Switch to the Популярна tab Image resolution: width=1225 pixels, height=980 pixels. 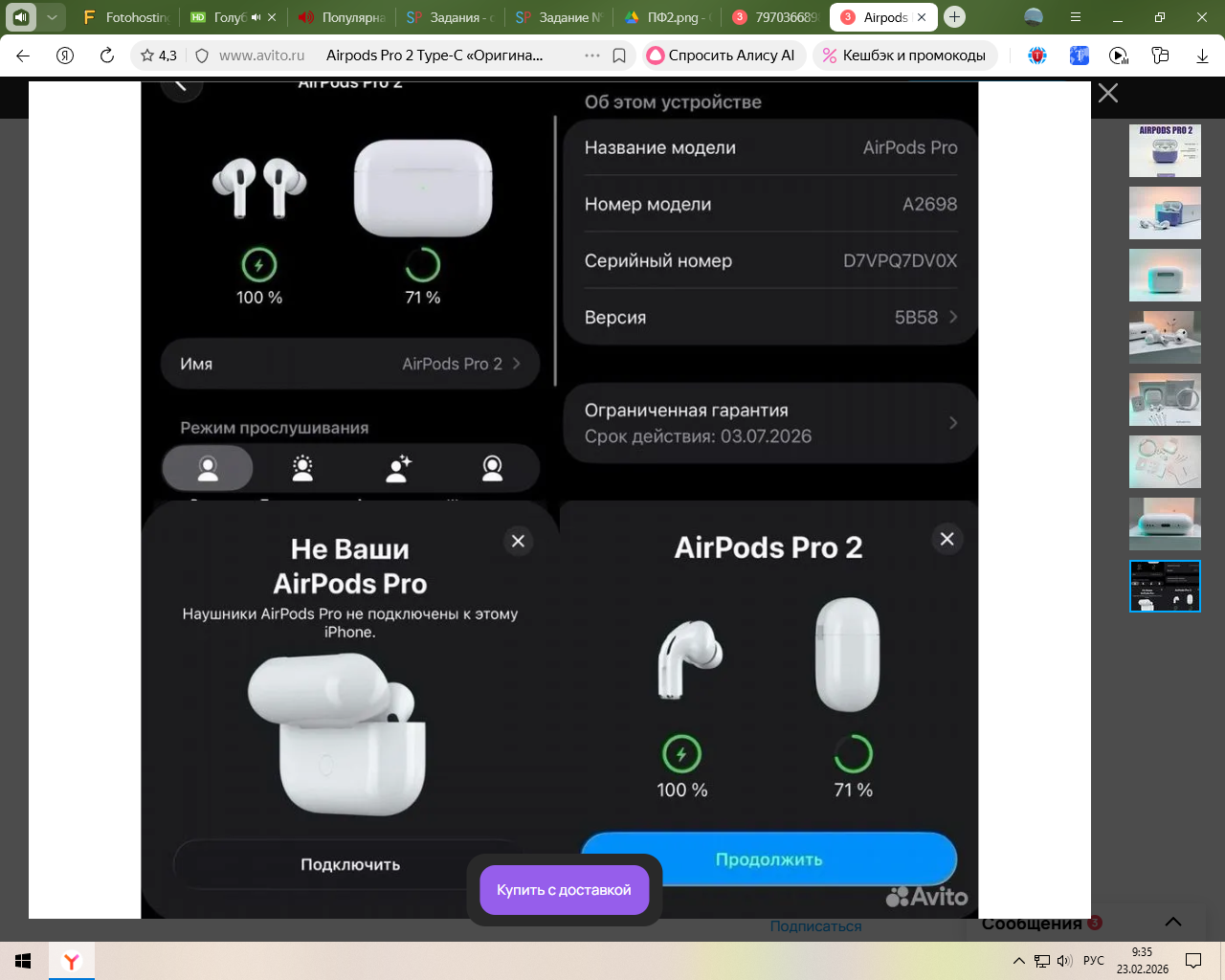[343, 17]
